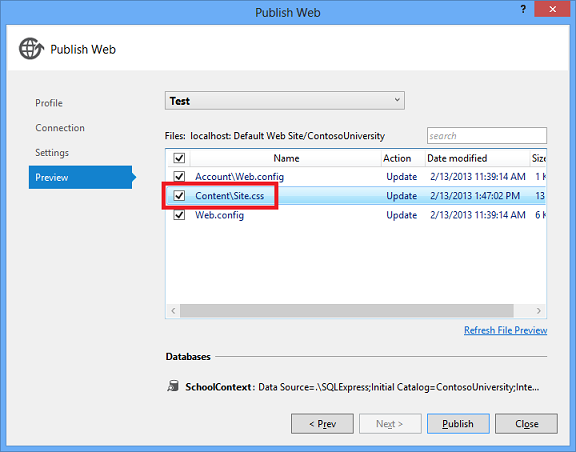576x452 pixels.
Task: Open the Test profile dropdown
Action: click(285, 101)
